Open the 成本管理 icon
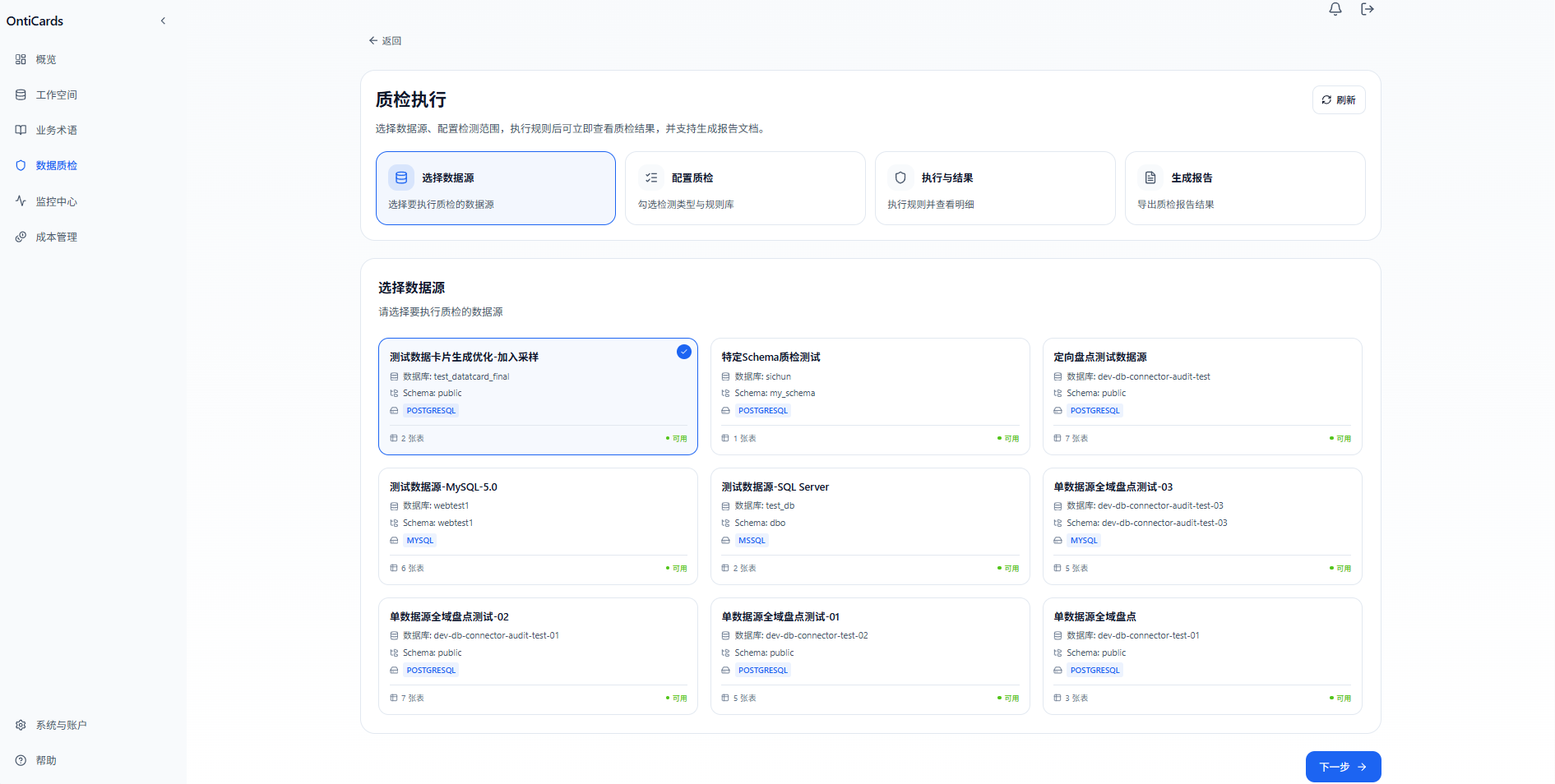 (x=21, y=237)
